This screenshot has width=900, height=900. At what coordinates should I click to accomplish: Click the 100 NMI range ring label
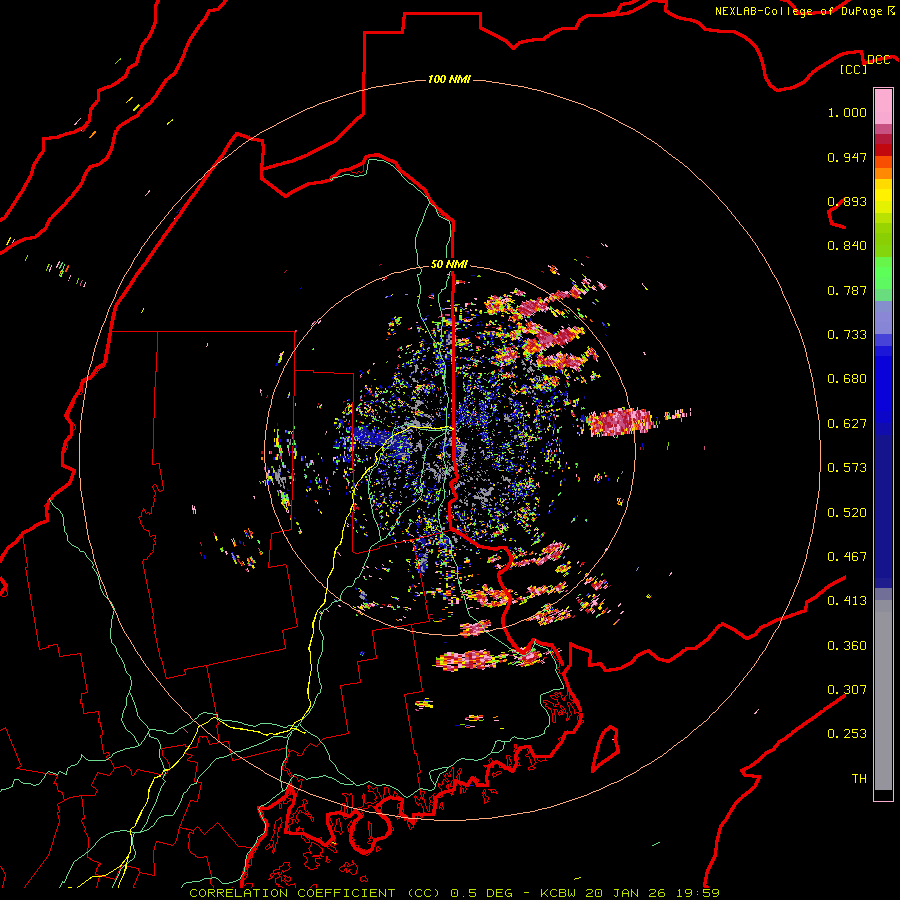[449, 79]
